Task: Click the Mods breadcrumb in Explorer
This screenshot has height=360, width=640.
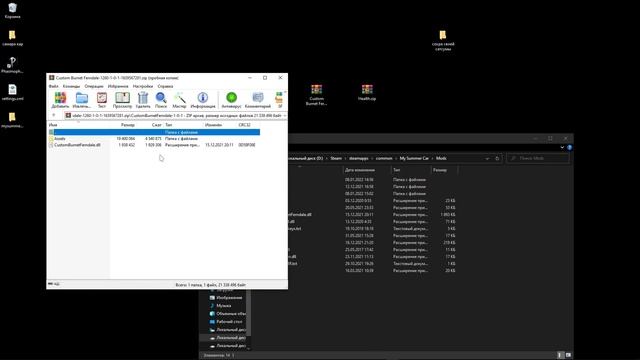Action: [441, 158]
